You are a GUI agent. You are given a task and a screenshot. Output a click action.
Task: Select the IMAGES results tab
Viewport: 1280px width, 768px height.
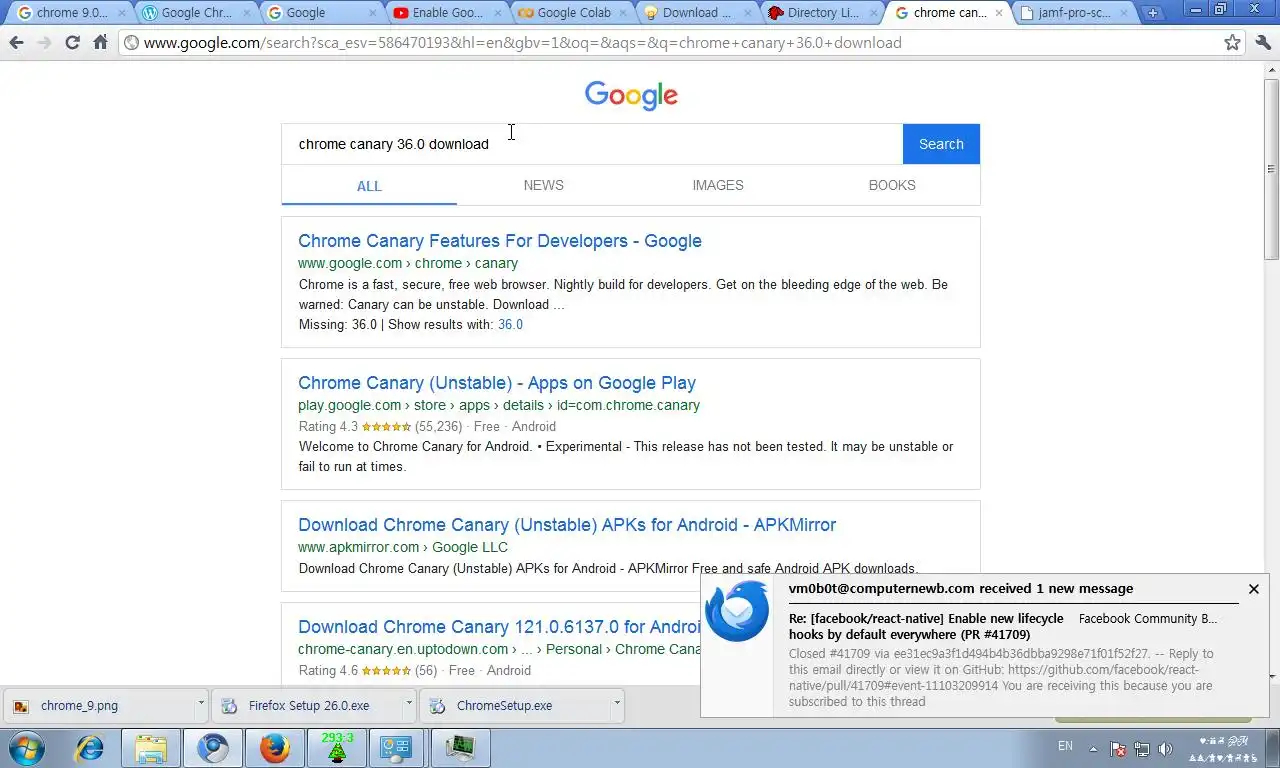pos(718,185)
